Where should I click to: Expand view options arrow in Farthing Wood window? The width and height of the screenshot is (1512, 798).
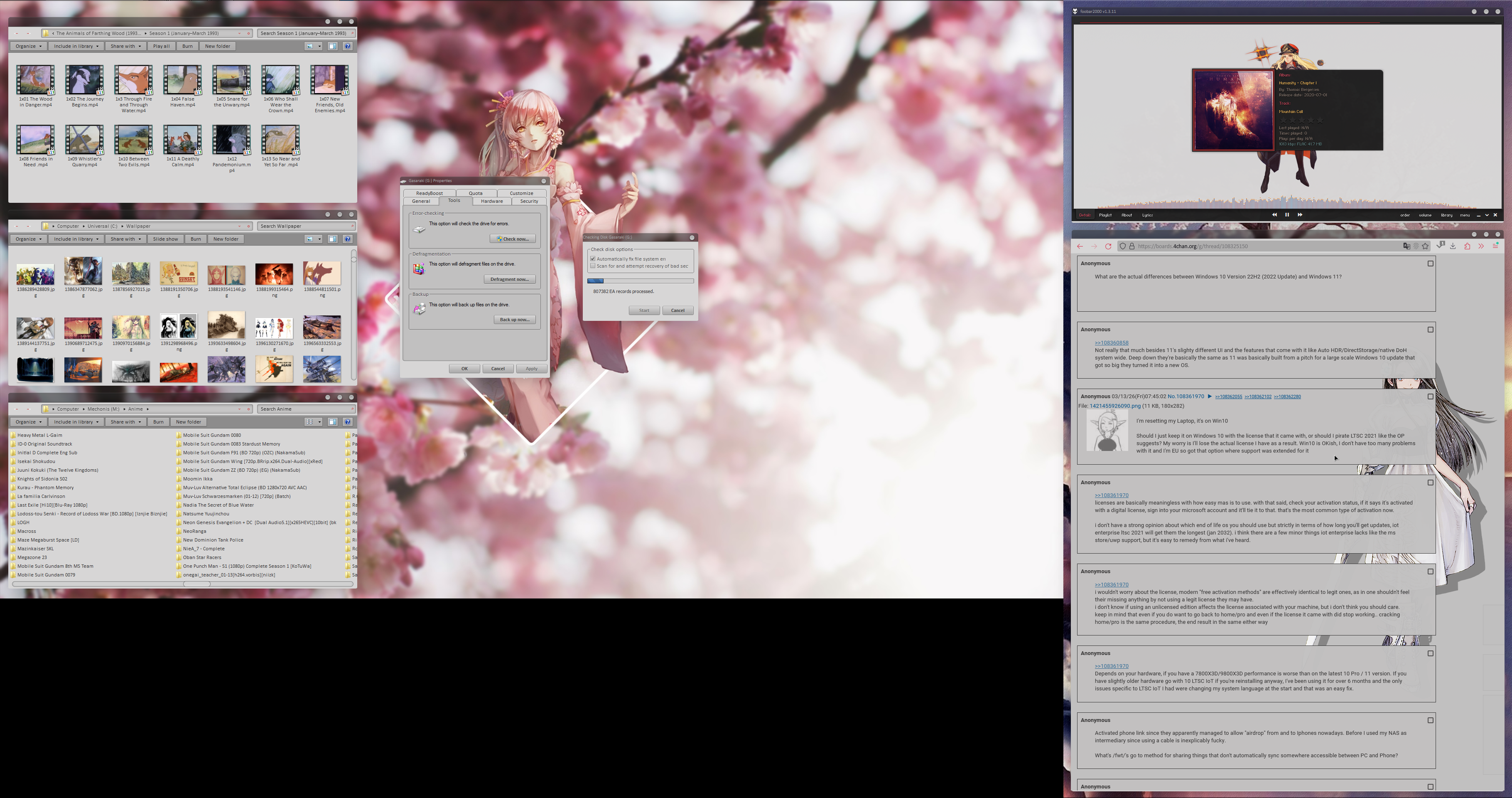coord(320,47)
